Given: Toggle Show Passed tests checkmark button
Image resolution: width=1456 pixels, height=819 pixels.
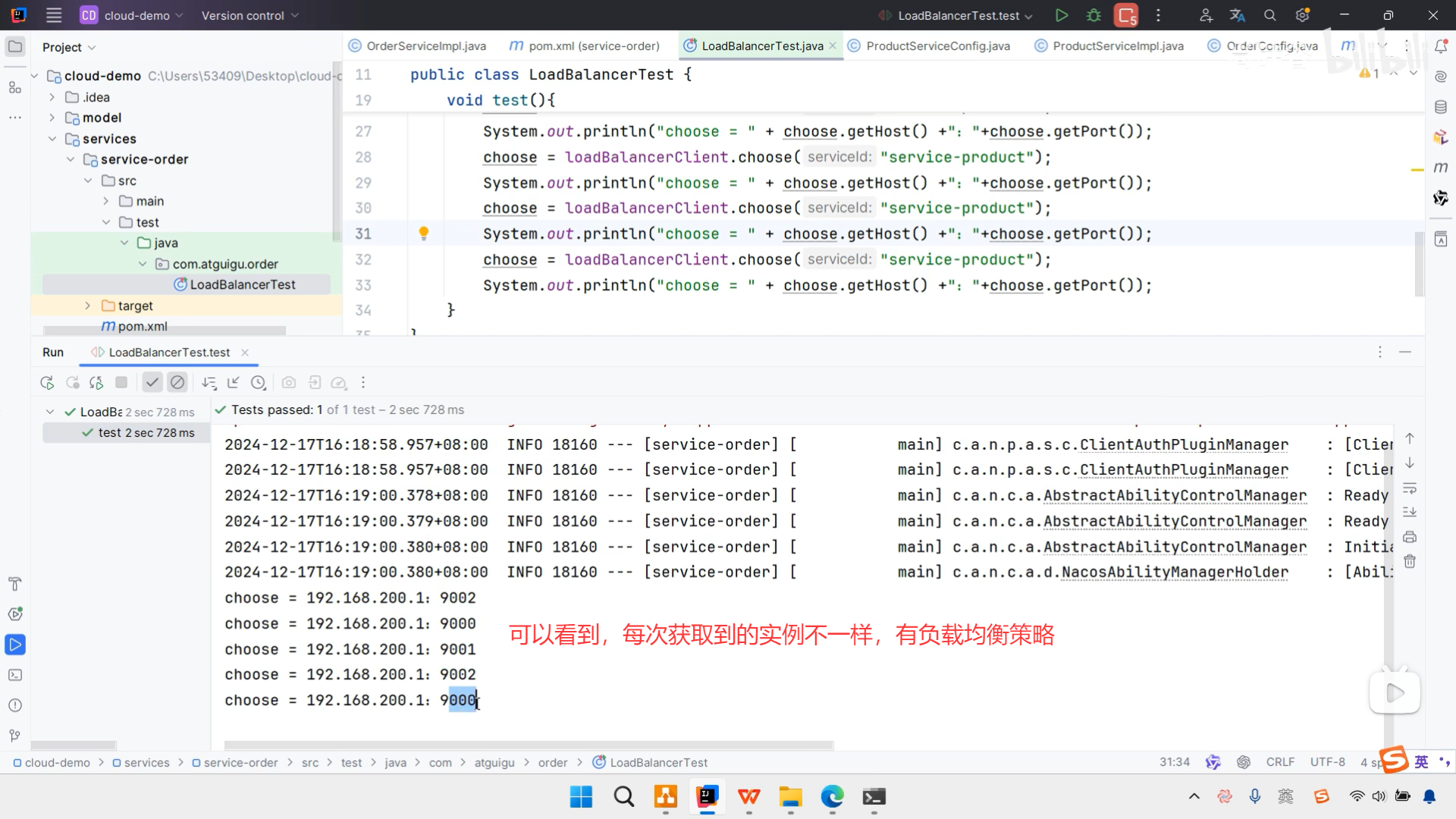Looking at the screenshot, I should [152, 383].
